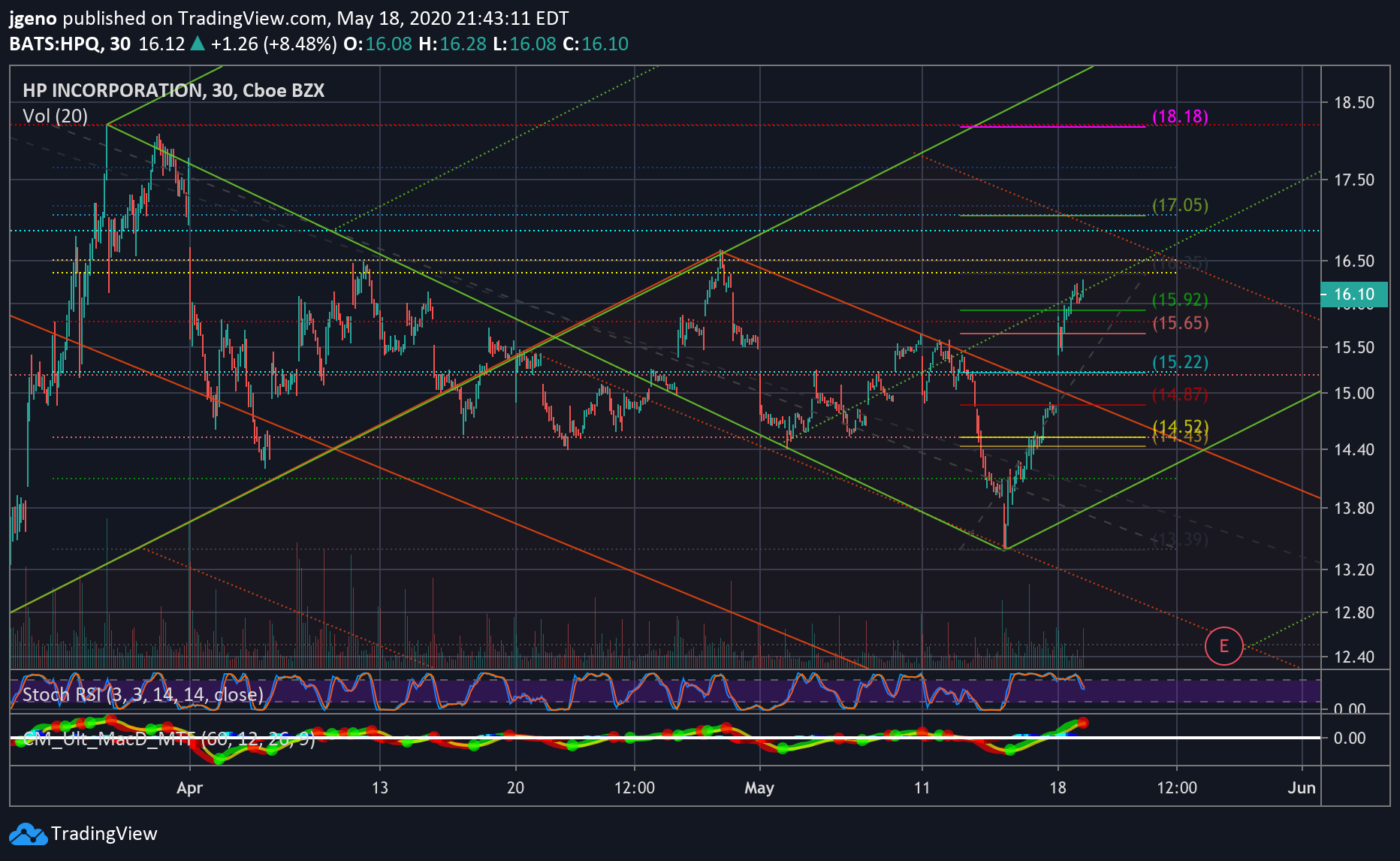Image resolution: width=1400 pixels, height=861 pixels.
Task: Click the 18.50 price axis label
Action: [x=1354, y=103]
